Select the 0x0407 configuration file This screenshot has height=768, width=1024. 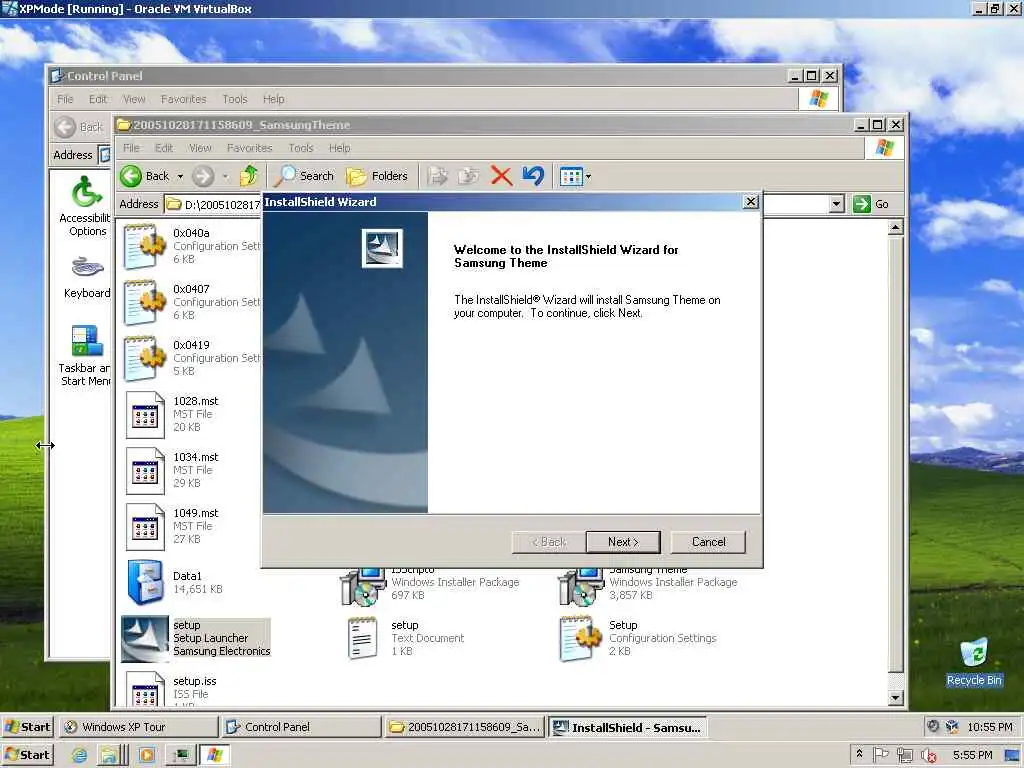[x=191, y=302]
